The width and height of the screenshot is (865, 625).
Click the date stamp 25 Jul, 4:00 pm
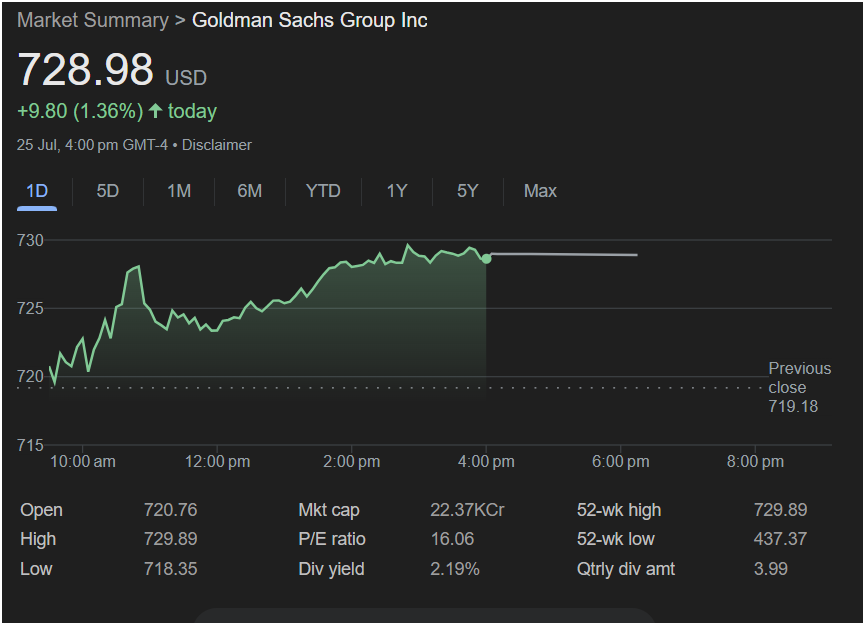point(67,145)
